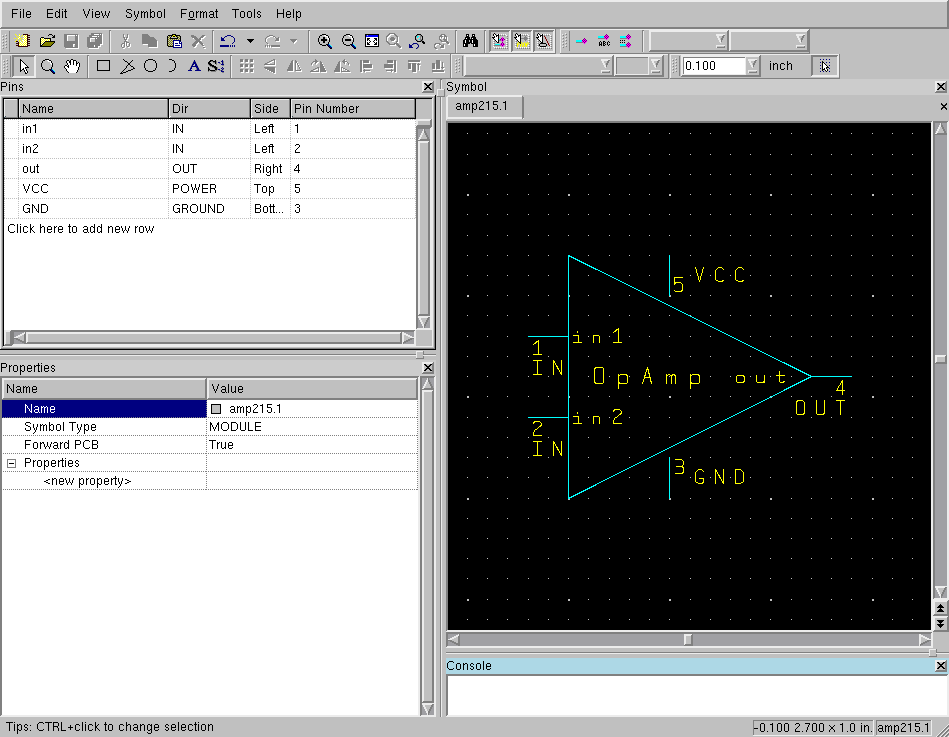The width and height of the screenshot is (949, 737).
Task: Open the Symbol menu
Action: 146,14
